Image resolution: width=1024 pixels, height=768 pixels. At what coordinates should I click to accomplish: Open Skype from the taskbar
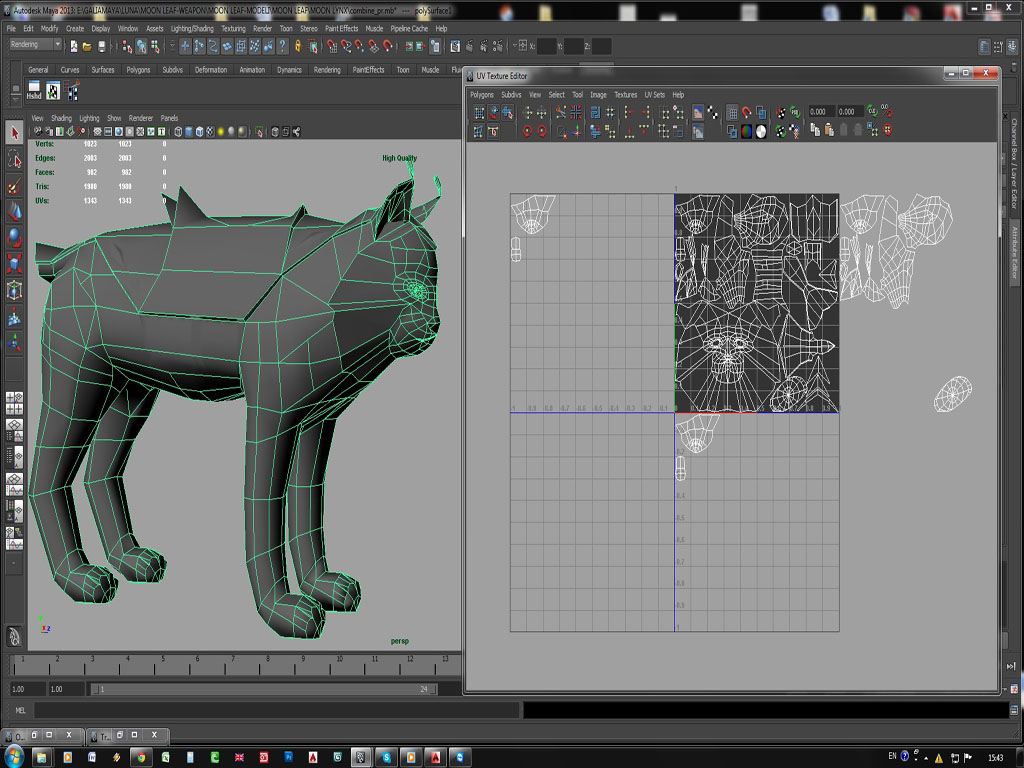pyautogui.click(x=387, y=757)
